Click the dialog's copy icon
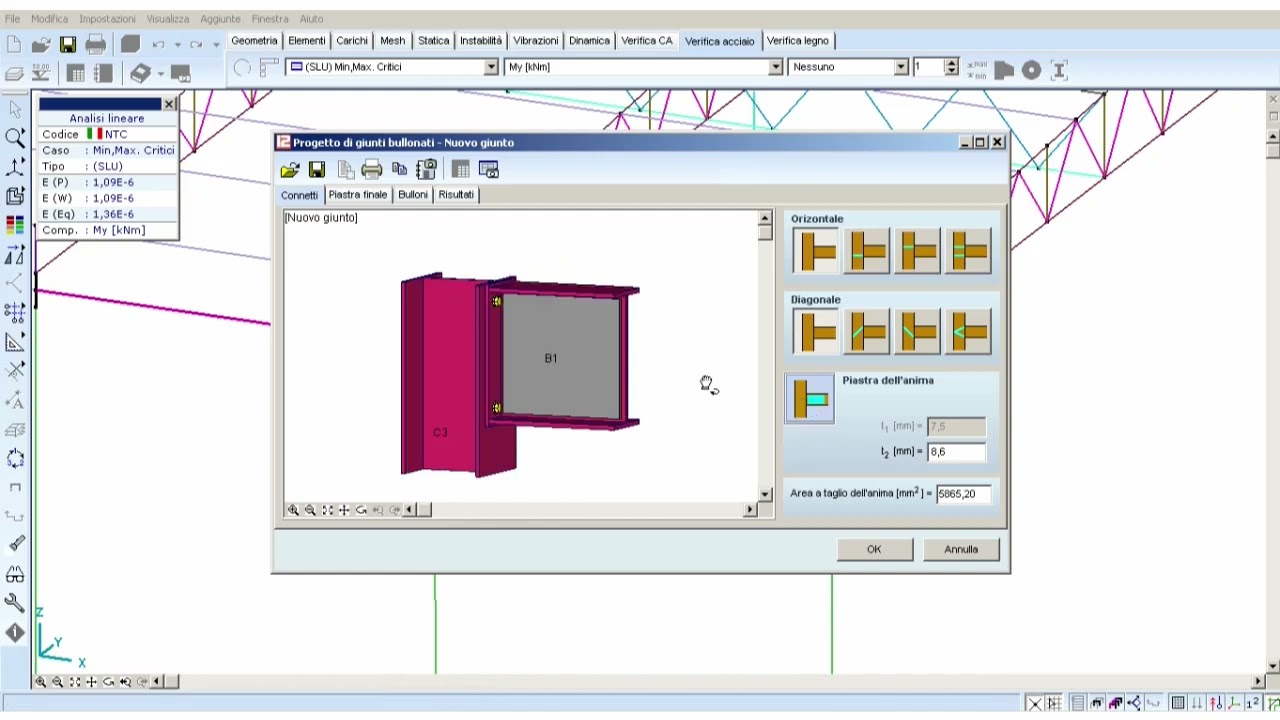Screen dimensions: 1280x720 (x=400, y=169)
